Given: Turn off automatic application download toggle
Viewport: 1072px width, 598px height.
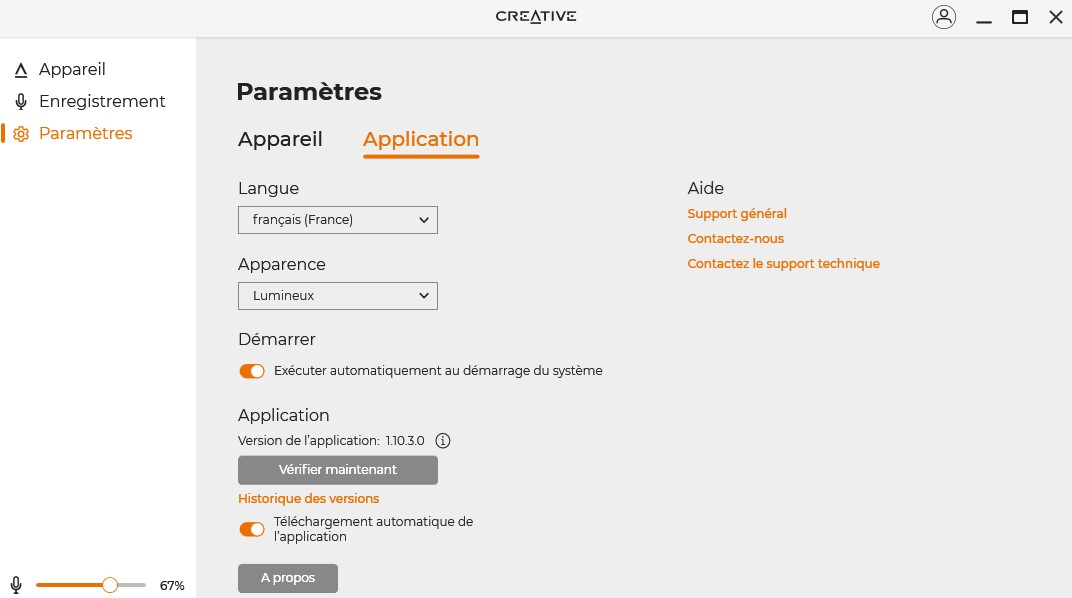Looking at the screenshot, I should pyautogui.click(x=252, y=529).
